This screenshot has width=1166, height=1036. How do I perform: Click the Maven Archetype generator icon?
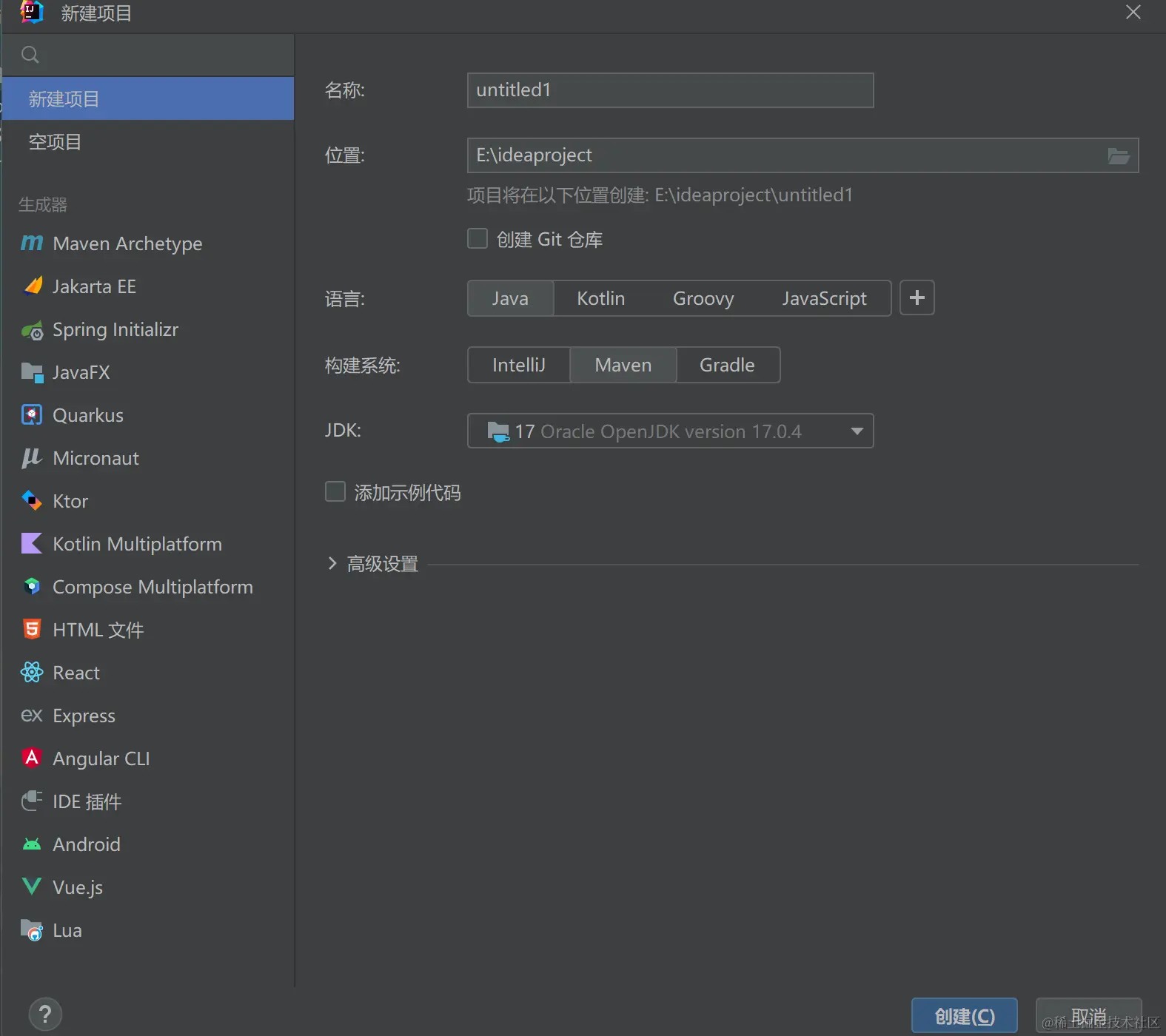32,243
